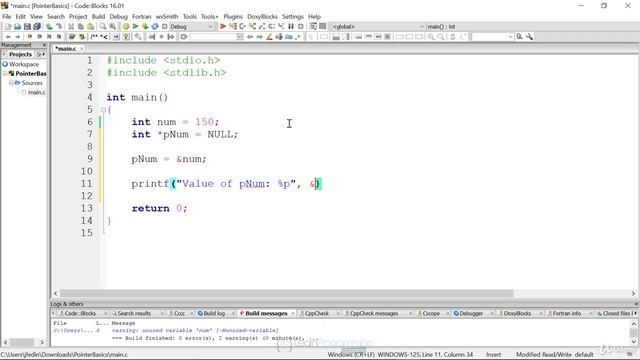Image resolution: width=640 pixels, height=360 pixels.
Task: Click the New file toolbar icon
Action: [x=7, y=27]
